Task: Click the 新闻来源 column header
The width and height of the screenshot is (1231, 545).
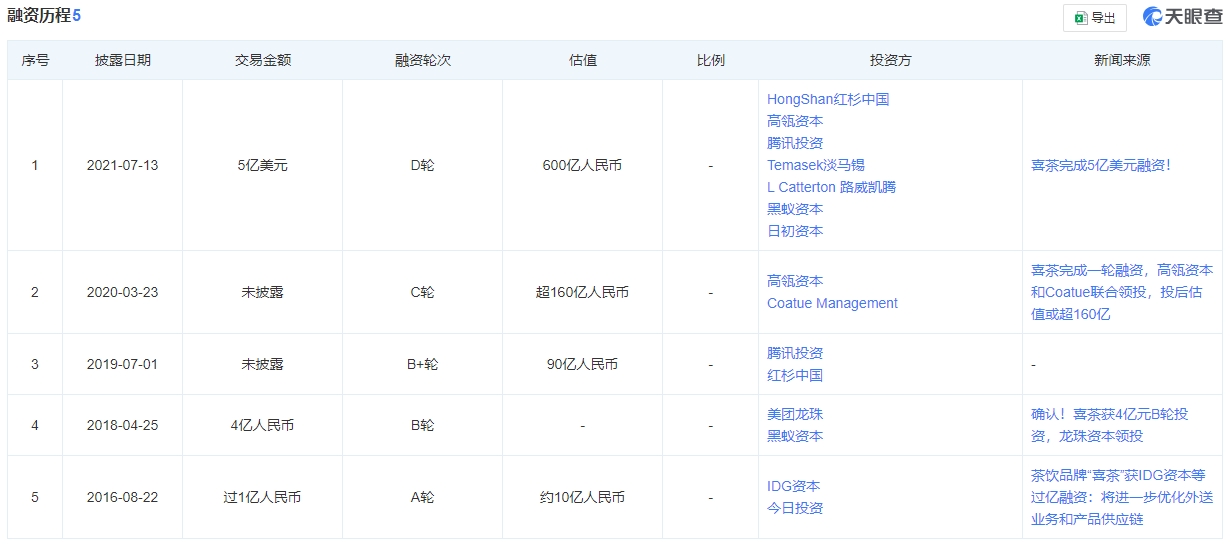Action: tap(1122, 60)
